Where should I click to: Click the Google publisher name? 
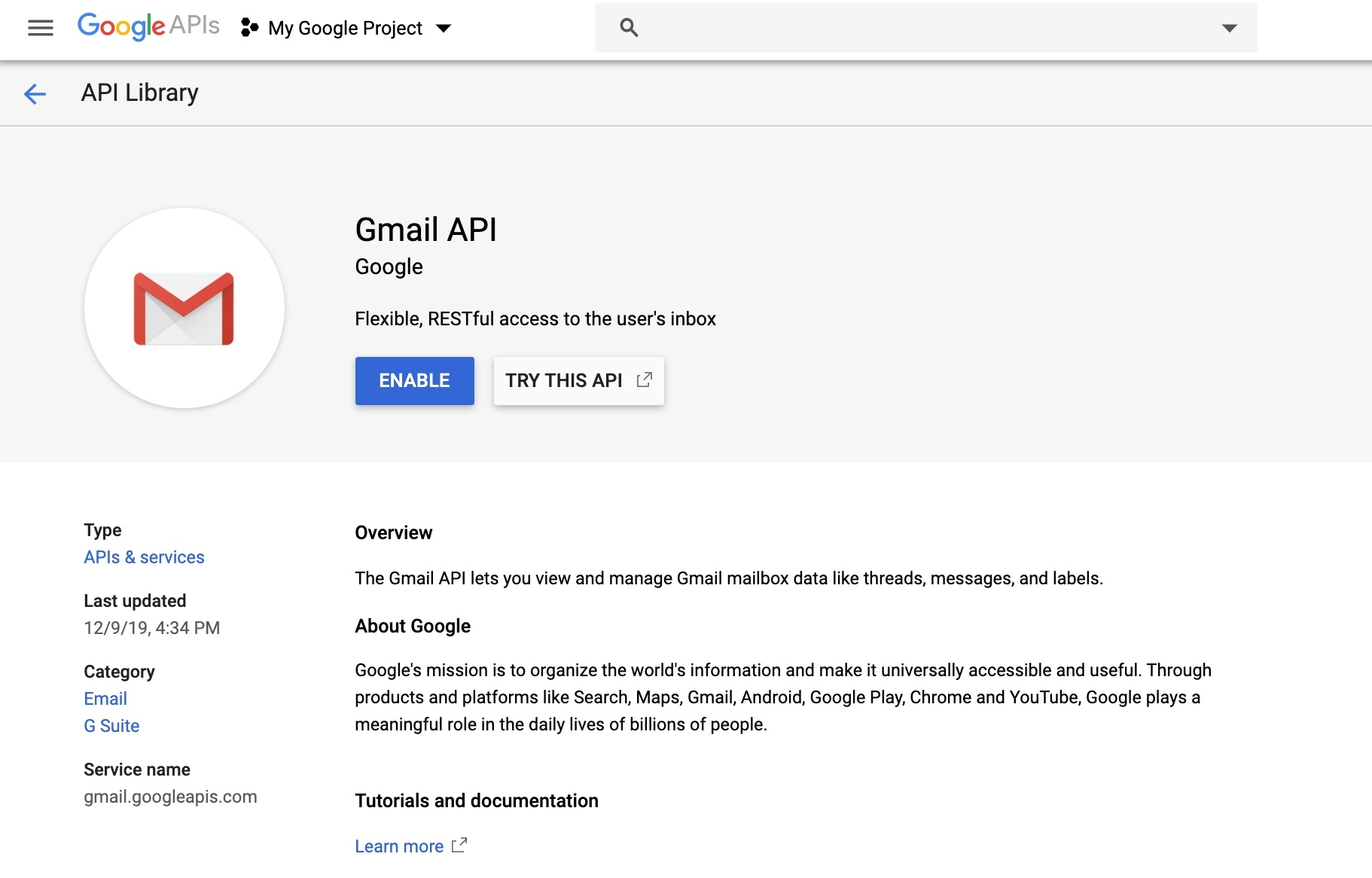389,267
